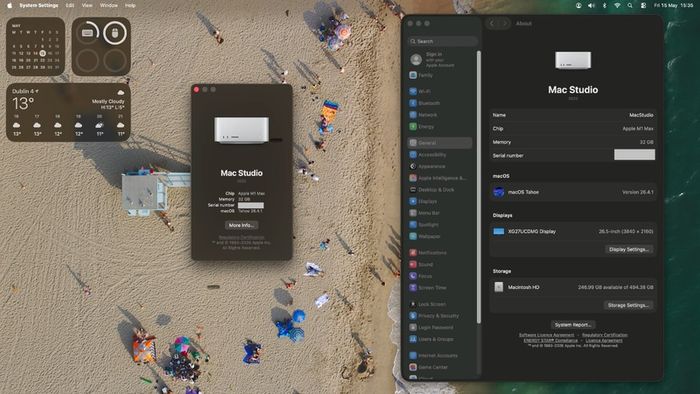Image resolution: width=700 pixels, height=394 pixels.
Task: Click the forward arrow in Settings toolbar
Action: coord(504,23)
